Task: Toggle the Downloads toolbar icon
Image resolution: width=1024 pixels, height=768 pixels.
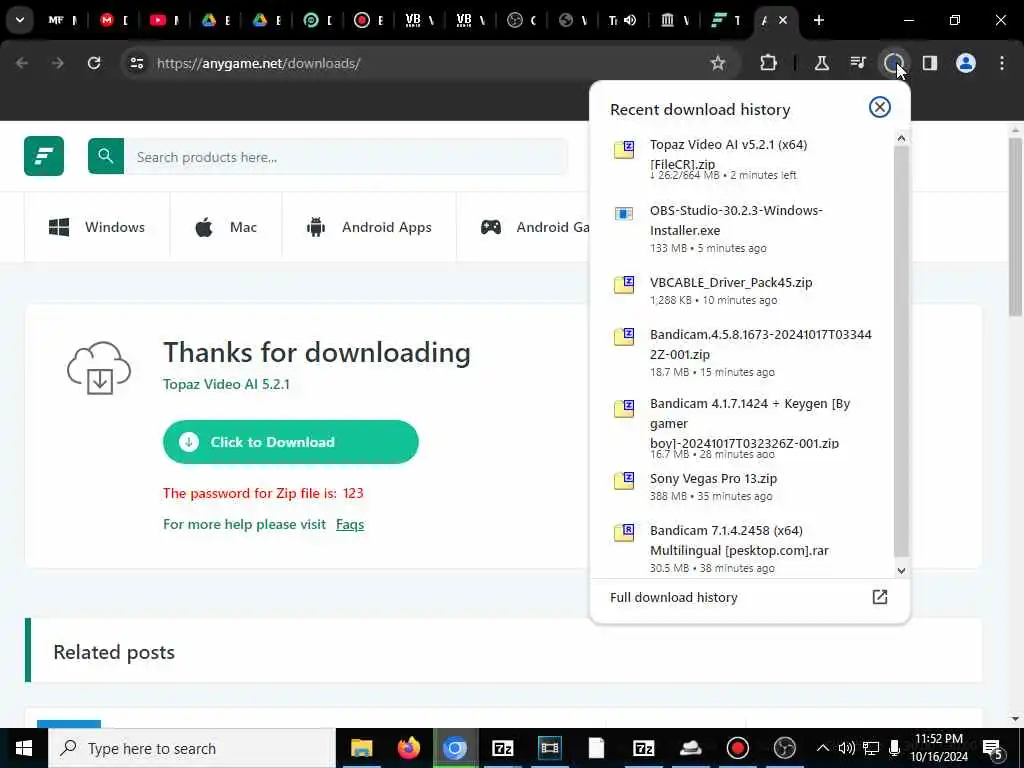Action: (x=893, y=63)
